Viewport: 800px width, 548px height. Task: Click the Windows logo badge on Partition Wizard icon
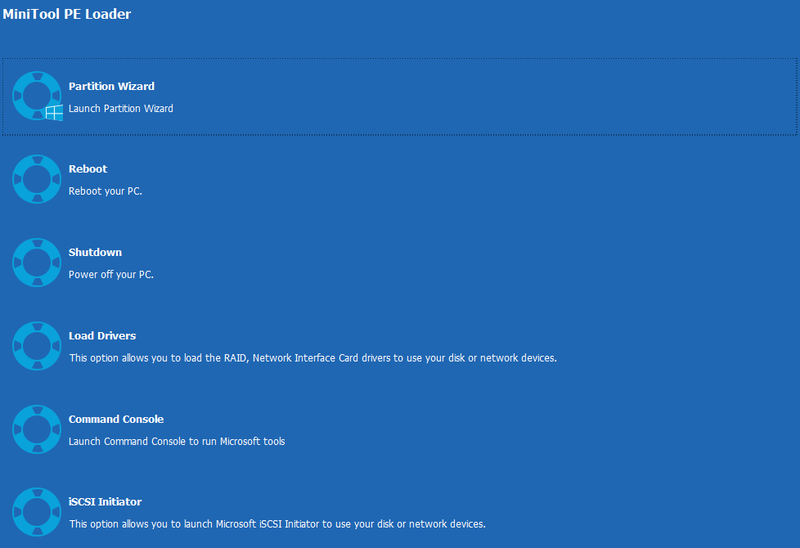tap(54, 113)
